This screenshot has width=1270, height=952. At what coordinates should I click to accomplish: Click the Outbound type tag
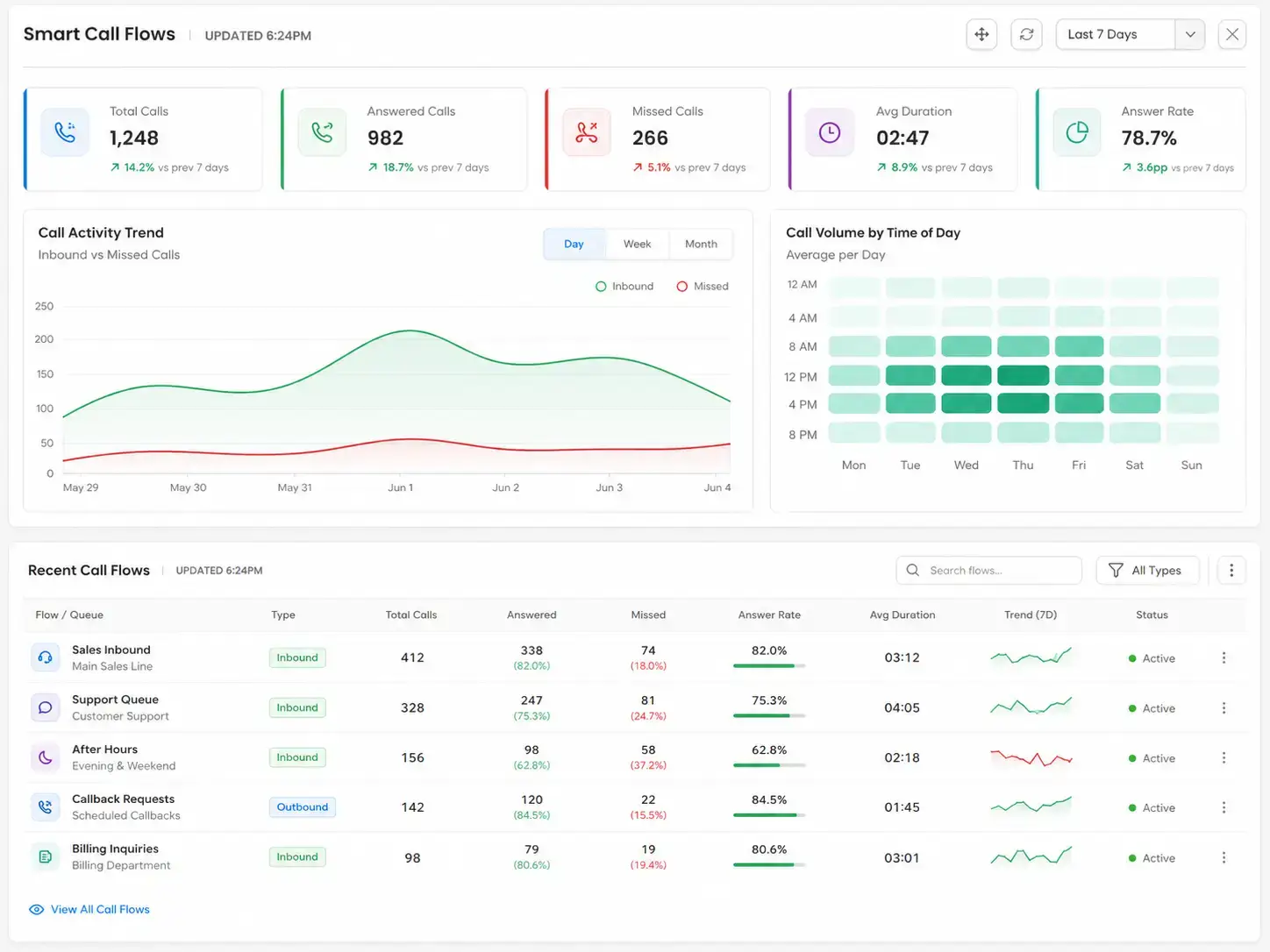click(x=303, y=807)
